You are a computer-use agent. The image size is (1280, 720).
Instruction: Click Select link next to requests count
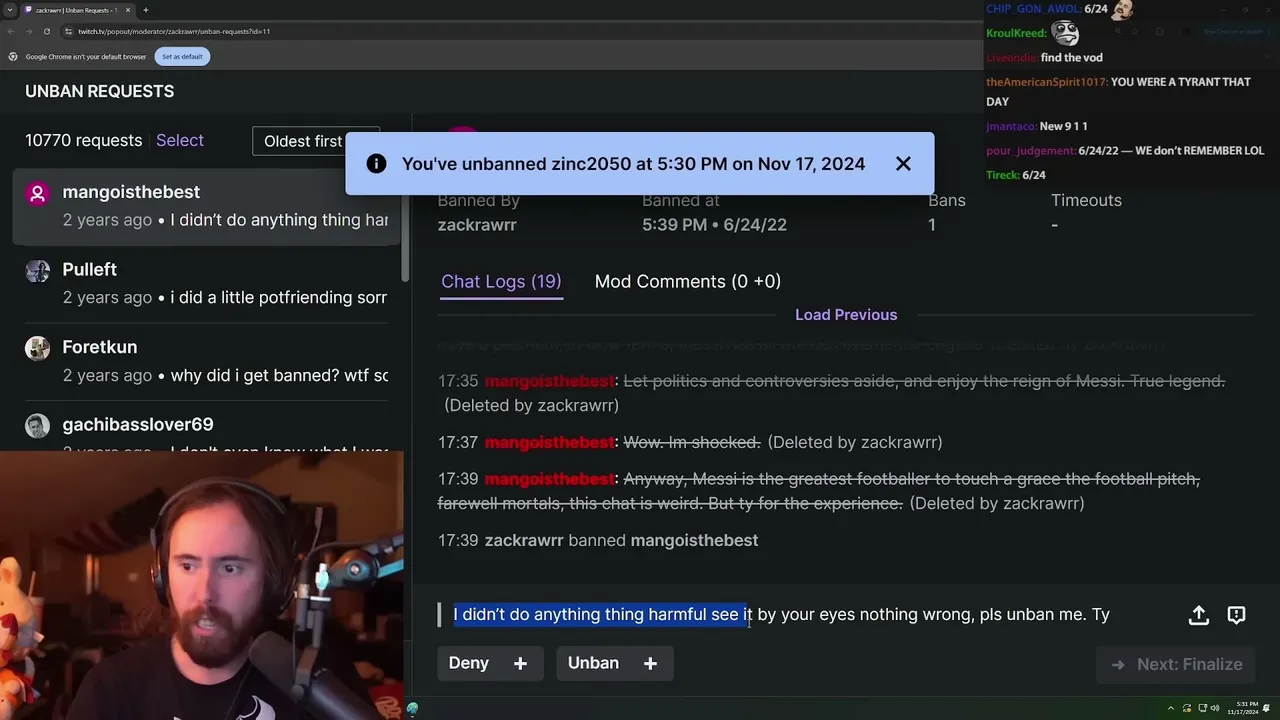click(x=180, y=141)
